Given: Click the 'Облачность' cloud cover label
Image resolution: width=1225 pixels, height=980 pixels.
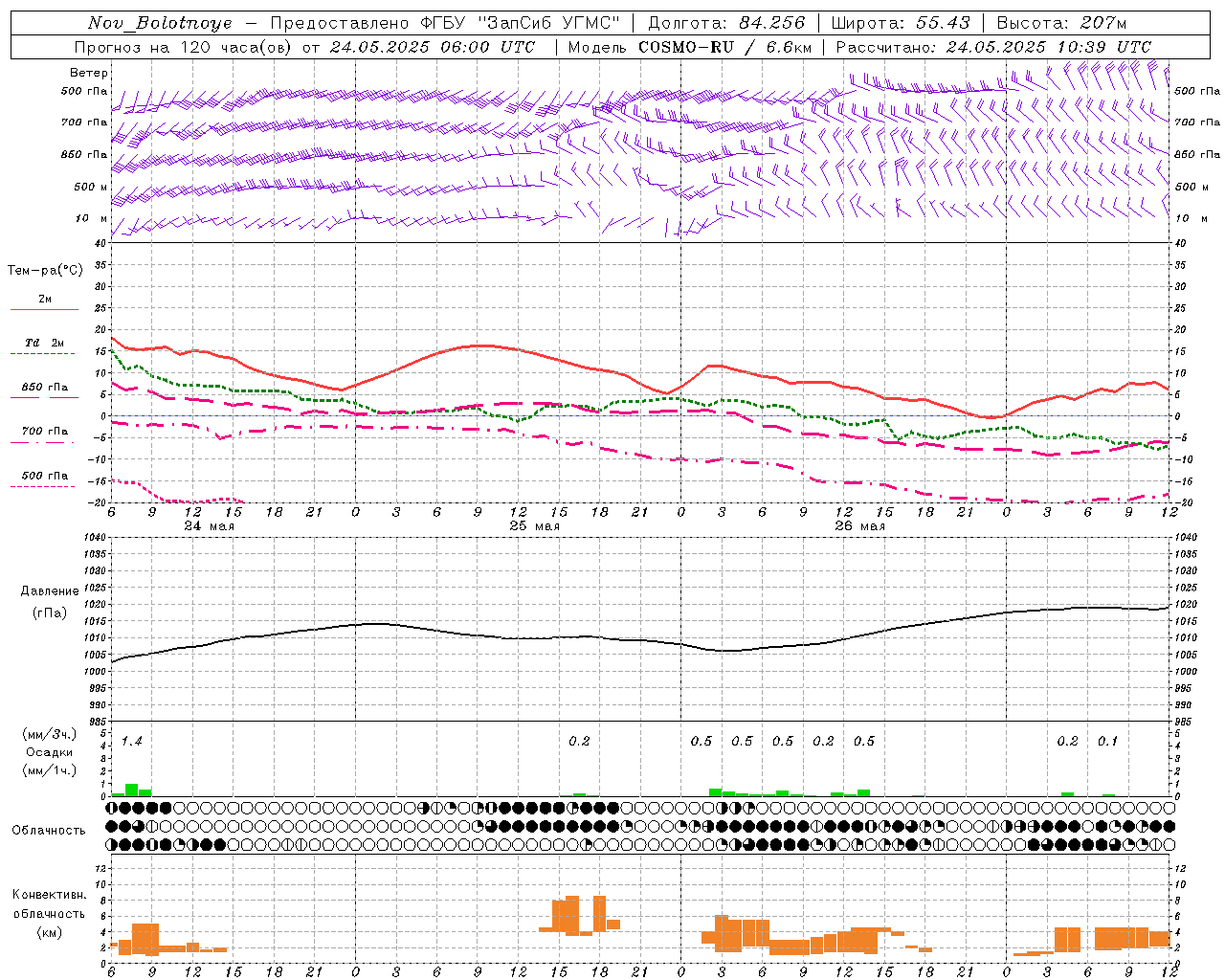Looking at the screenshot, I should pyautogui.click(x=49, y=831).
